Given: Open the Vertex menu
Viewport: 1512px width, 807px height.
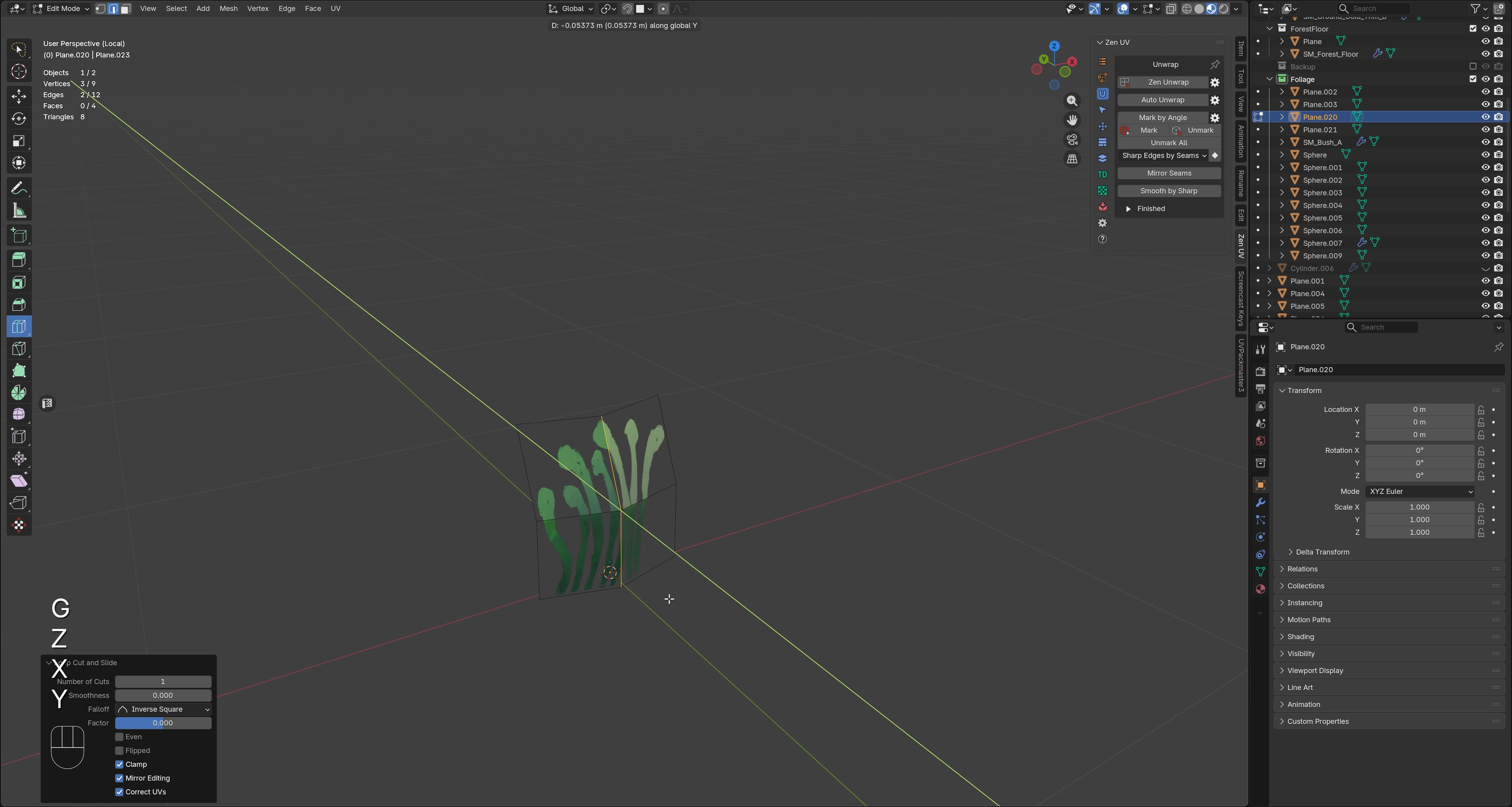Looking at the screenshot, I should (258, 9).
